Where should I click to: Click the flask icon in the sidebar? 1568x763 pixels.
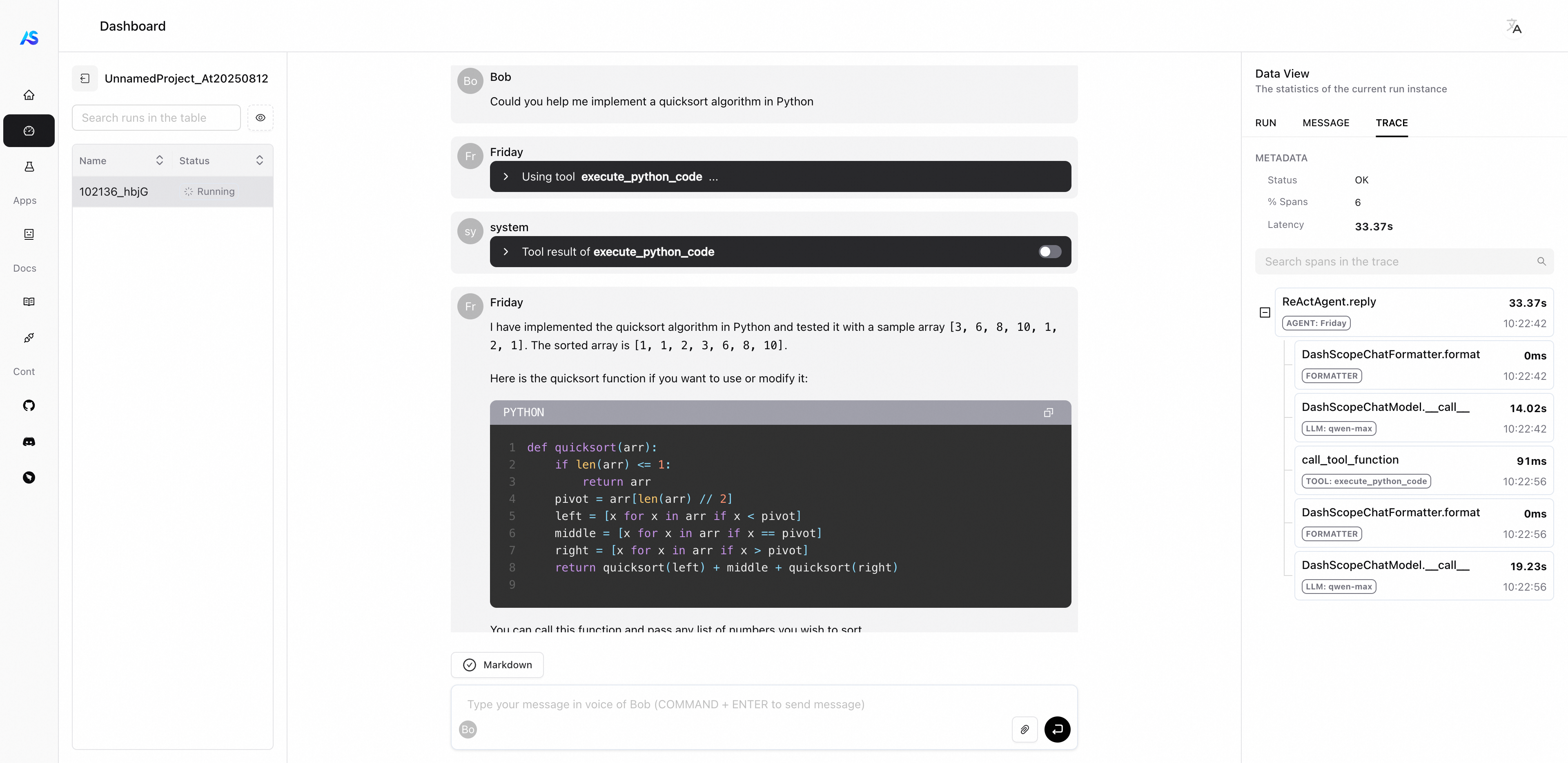29,167
